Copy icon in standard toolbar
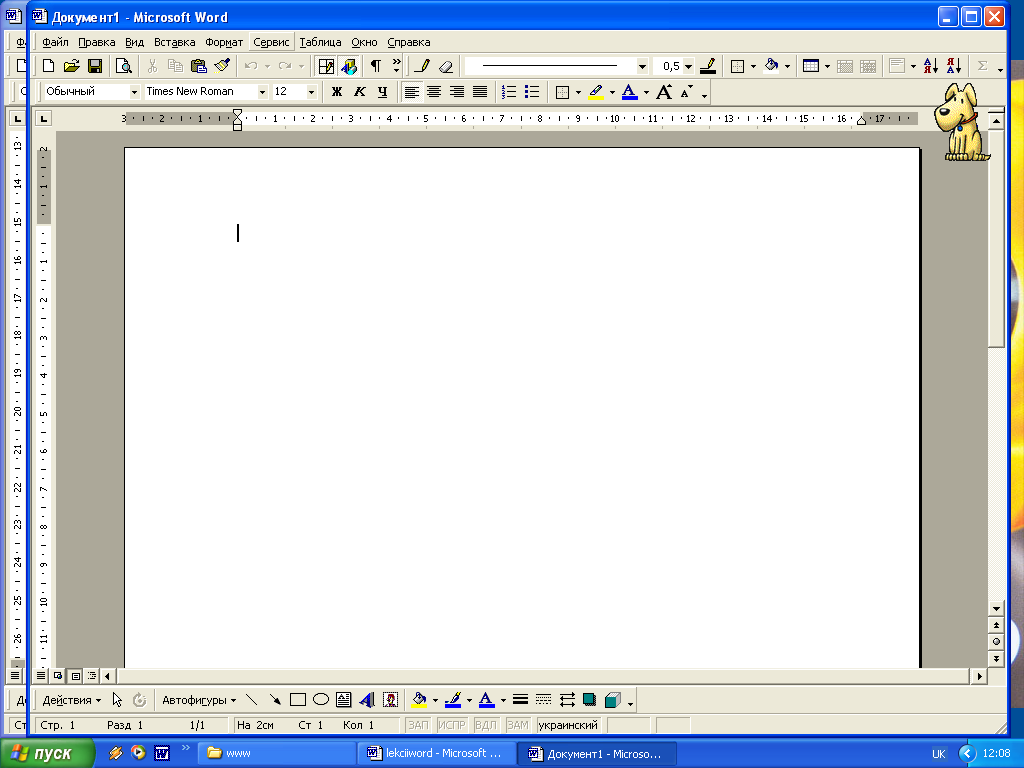Viewport: 1024px width, 768px height. tap(175, 66)
